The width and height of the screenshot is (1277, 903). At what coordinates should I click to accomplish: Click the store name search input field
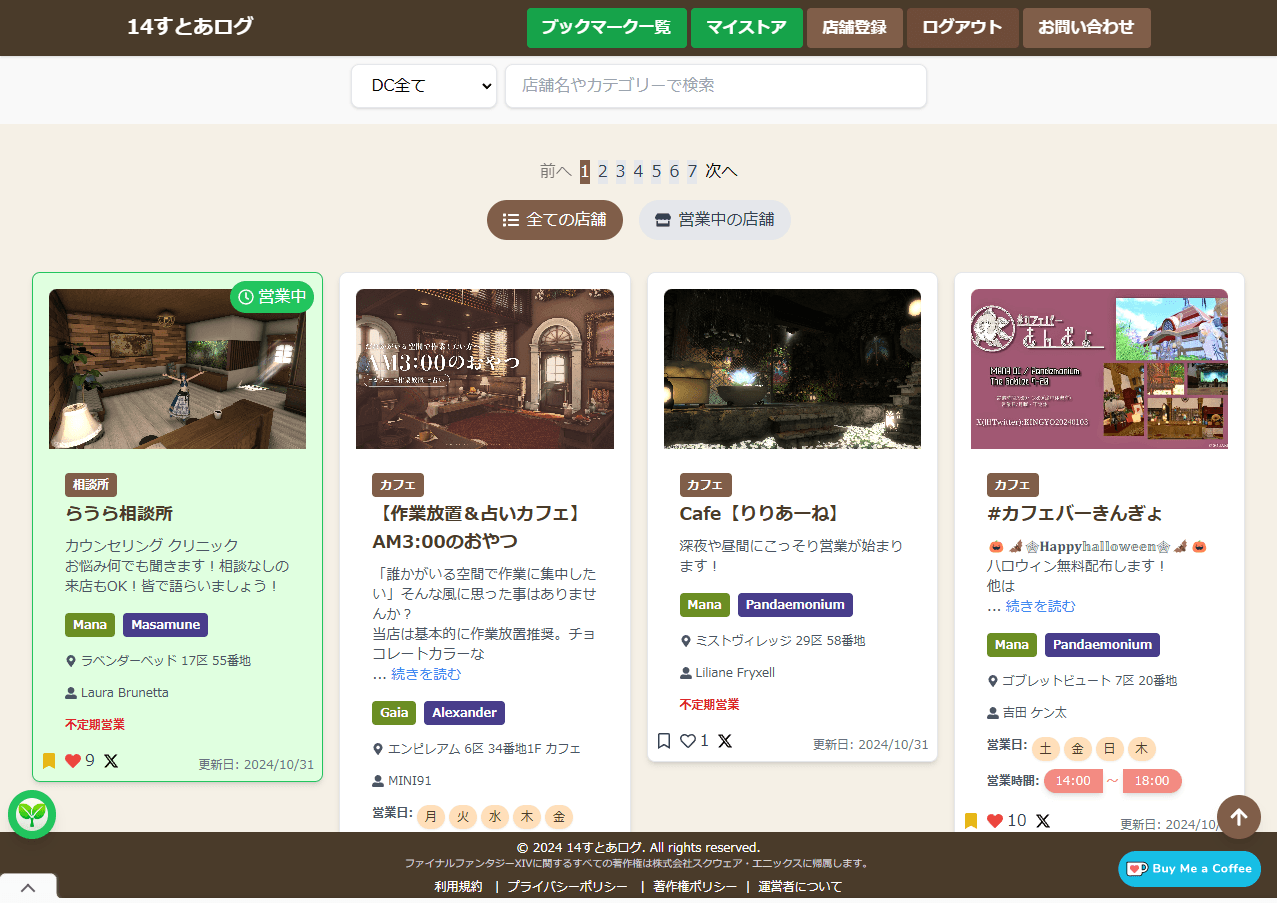coord(715,86)
